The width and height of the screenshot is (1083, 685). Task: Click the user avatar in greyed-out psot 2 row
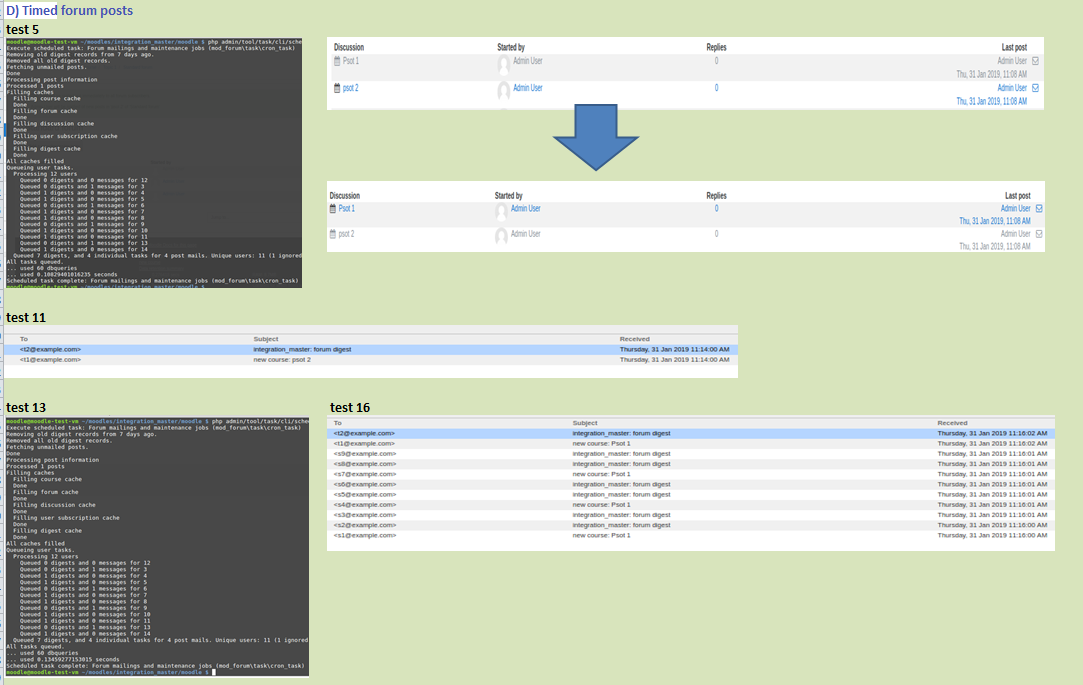pyautogui.click(x=501, y=237)
